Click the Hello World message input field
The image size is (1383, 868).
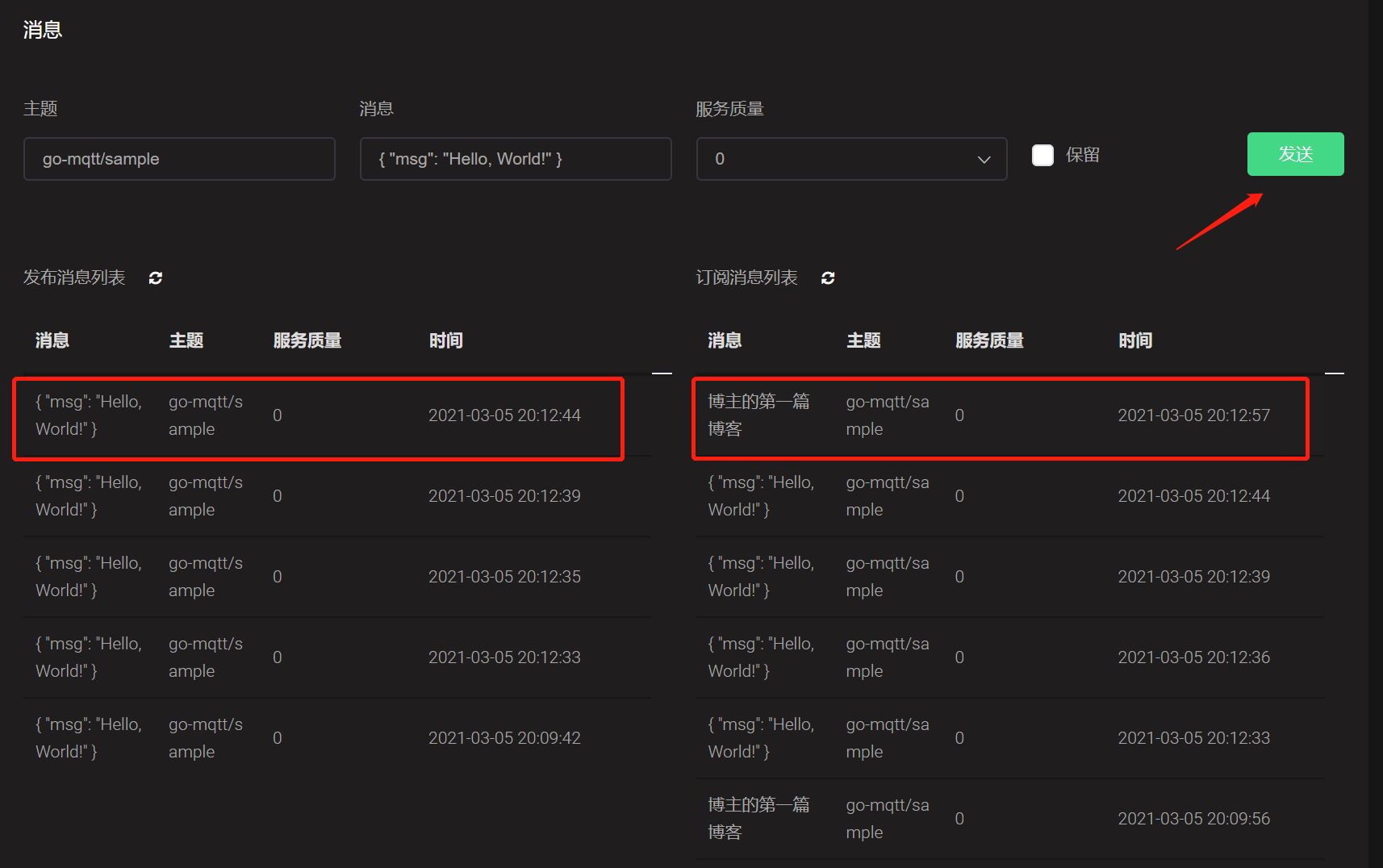point(515,159)
